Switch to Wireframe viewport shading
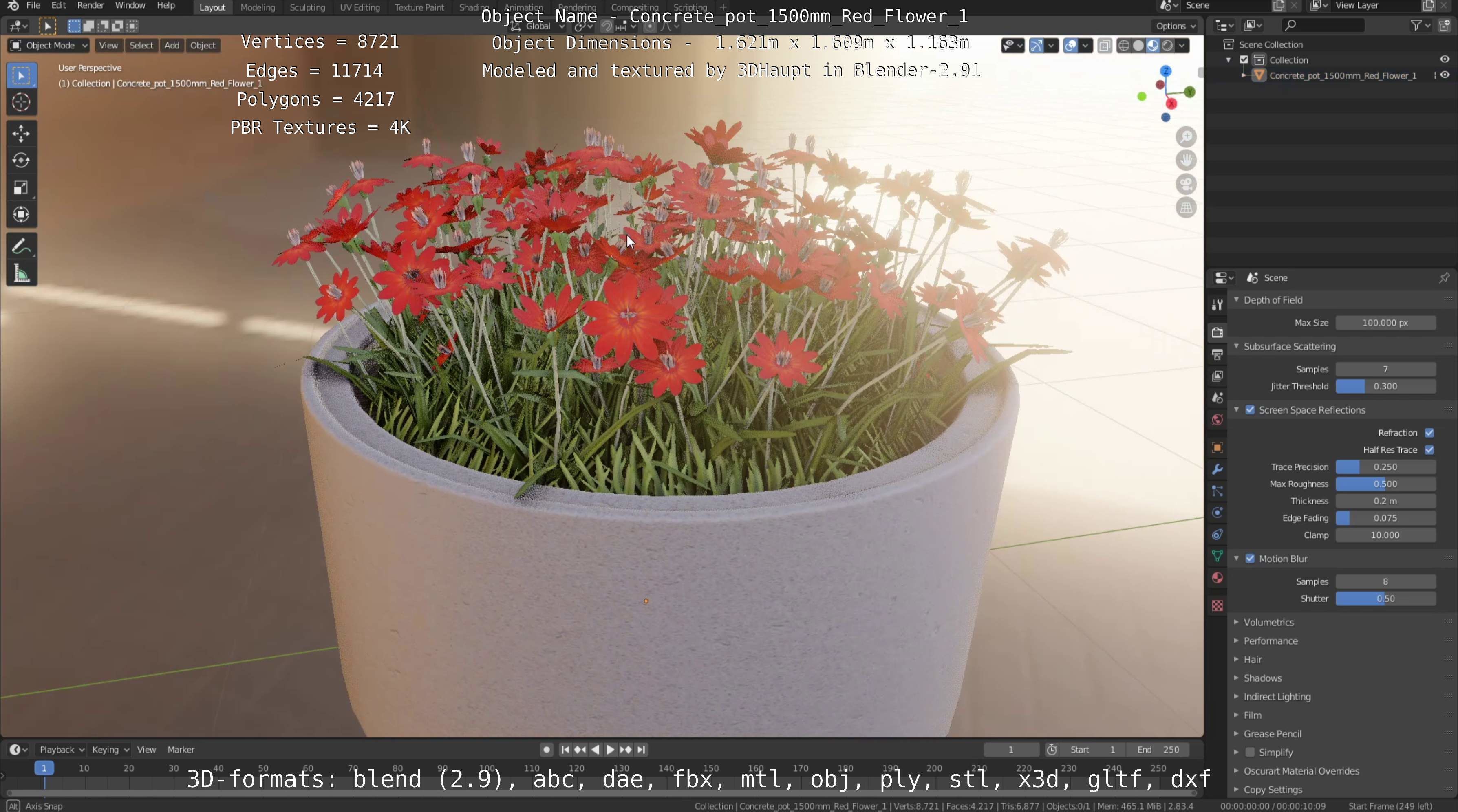The image size is (1458, 812). 1124,46
